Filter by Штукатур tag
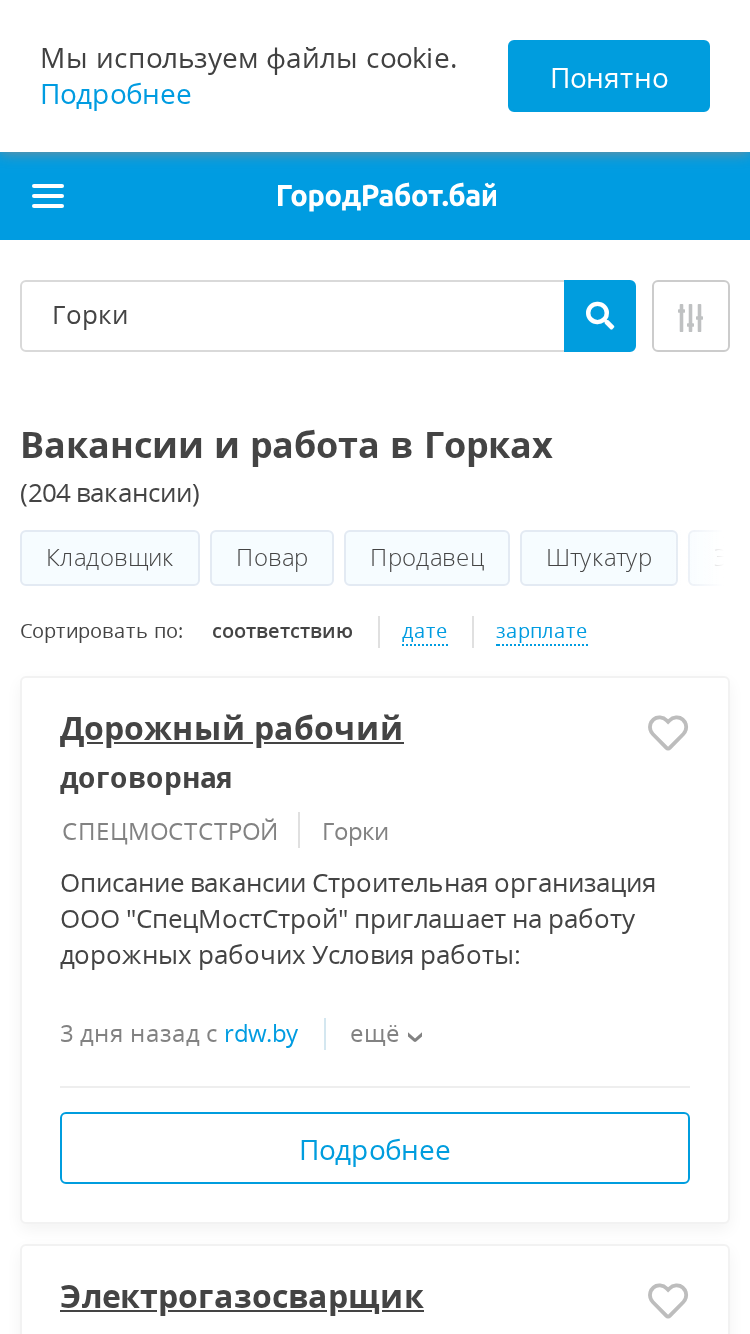 (x=599, y=557)
